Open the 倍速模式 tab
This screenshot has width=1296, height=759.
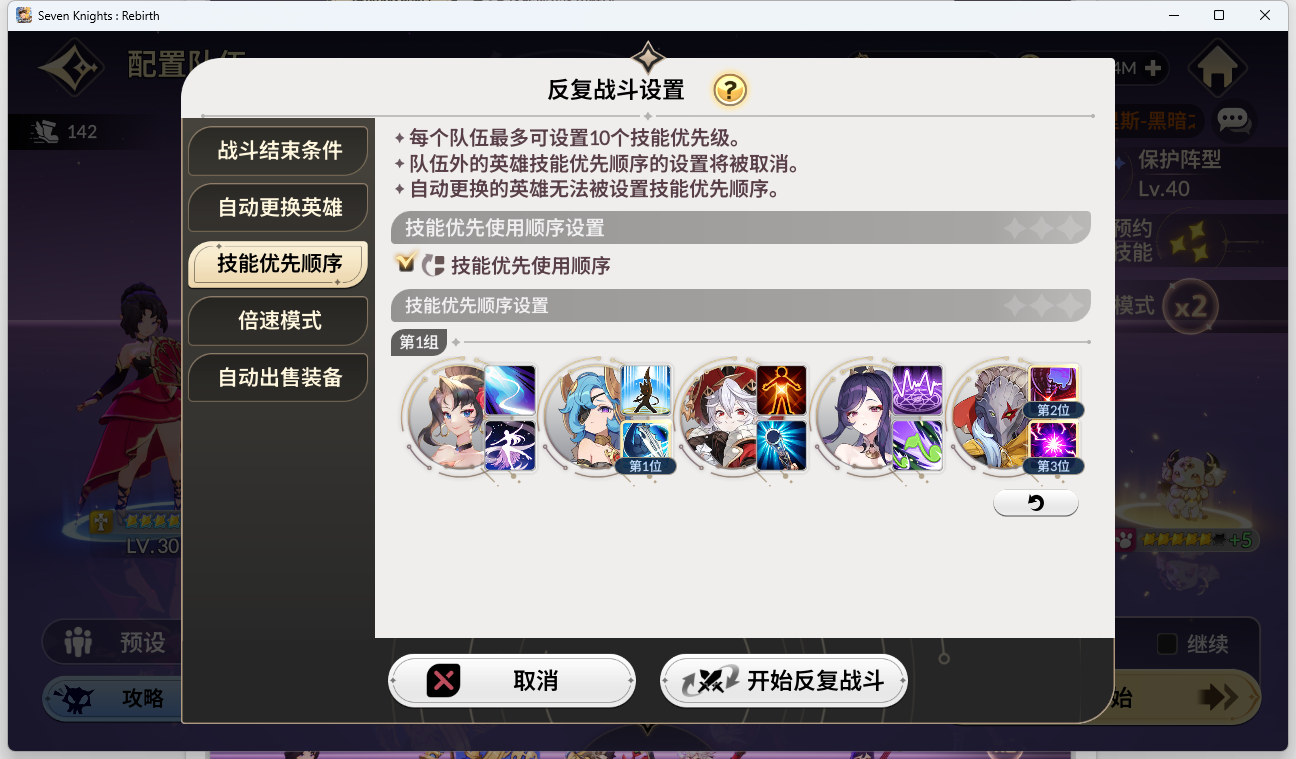click(x=279, y=321)
